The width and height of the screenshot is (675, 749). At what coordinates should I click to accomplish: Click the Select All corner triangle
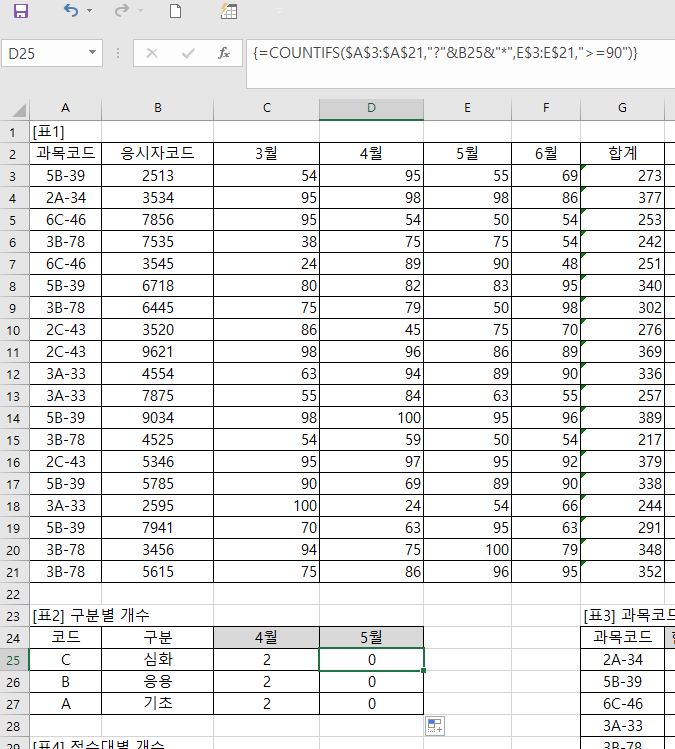(x=14, y=108)
